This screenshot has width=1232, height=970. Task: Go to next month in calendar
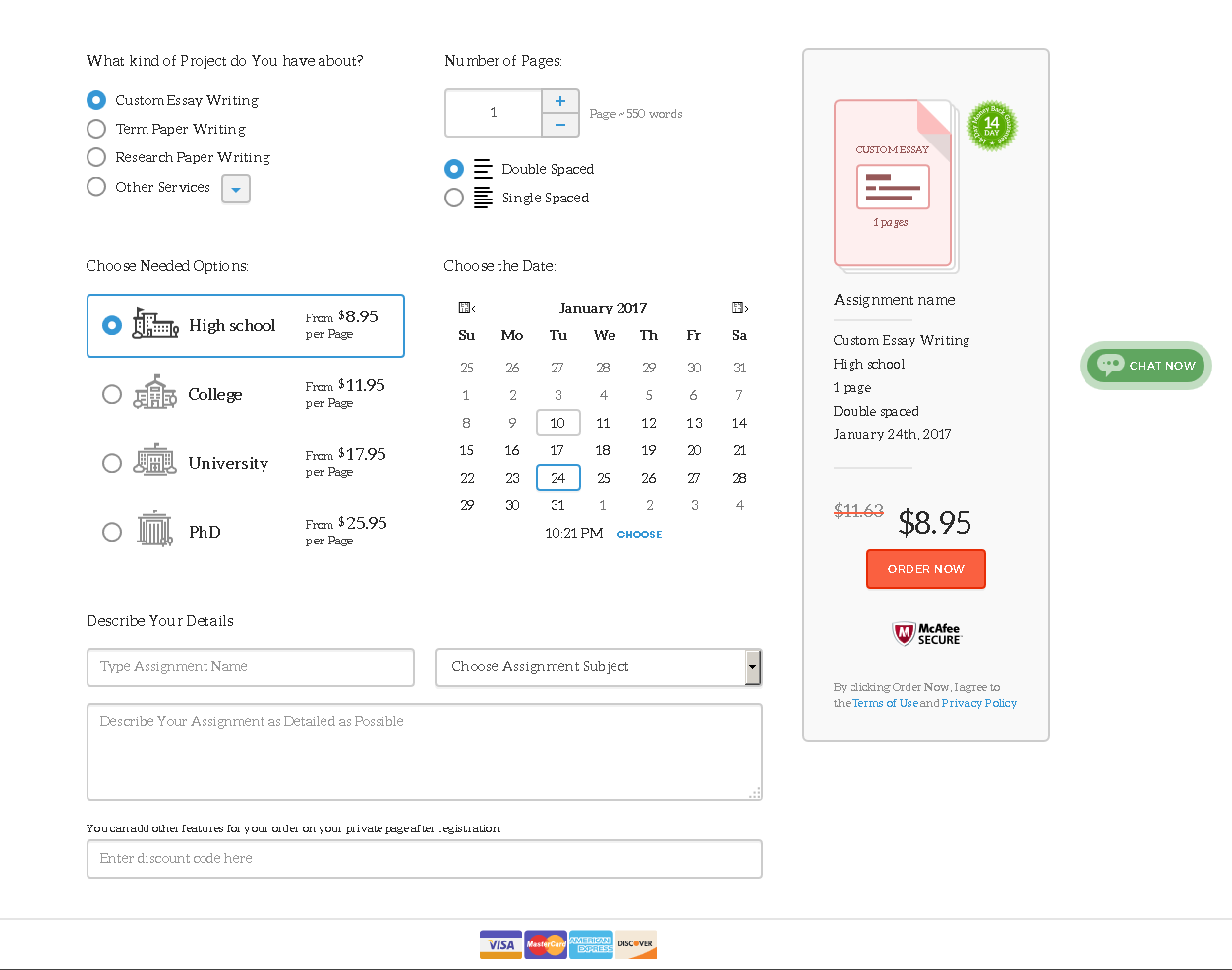(740, 308)
